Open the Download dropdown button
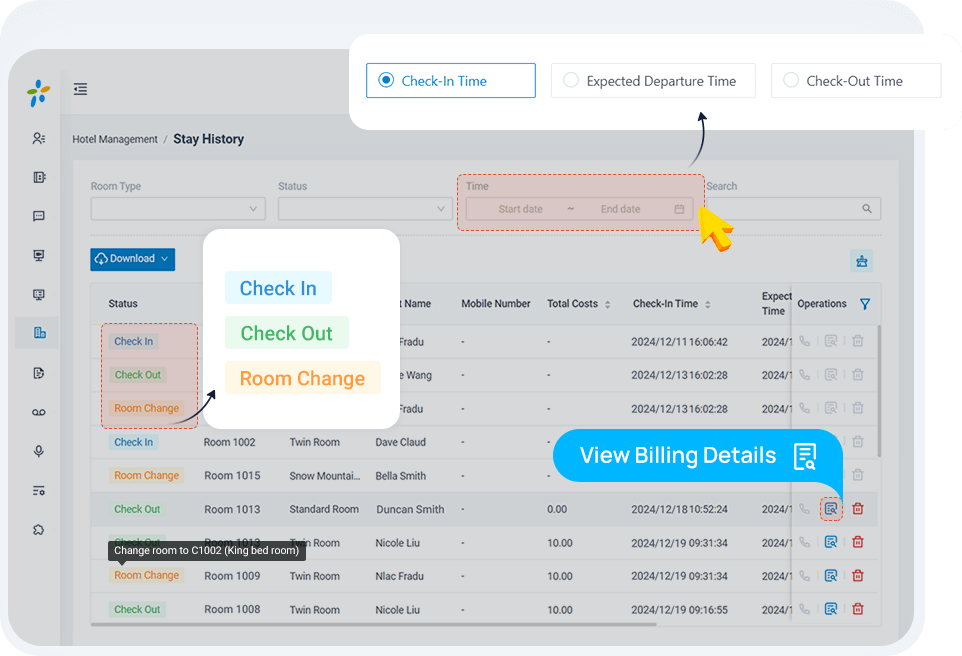962x656 pixels. click(x=132, y=259)
